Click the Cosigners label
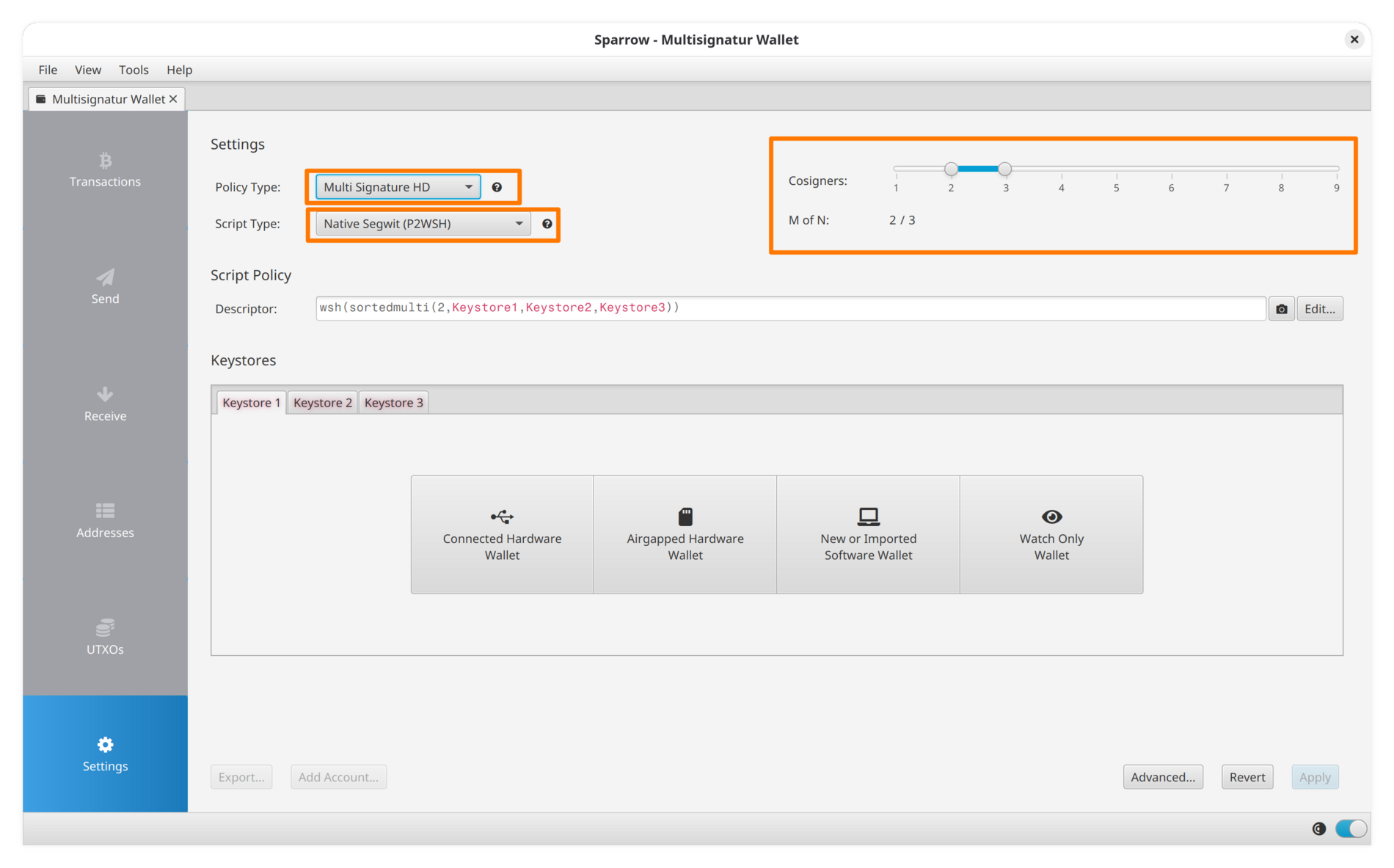Screen dimensions: 1394x868 pyautogui.click(x=818, y=180)
